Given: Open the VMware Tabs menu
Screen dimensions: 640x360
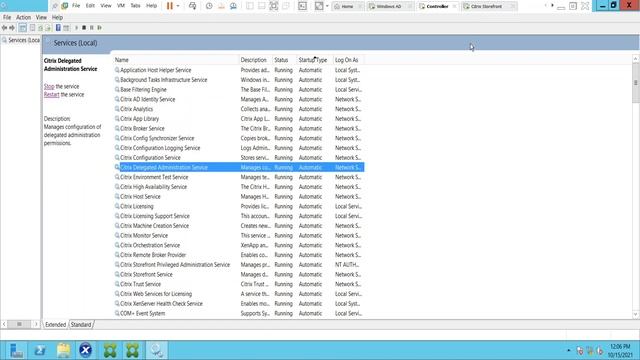Looking at the screenshot, I should click(x=135, y=6).
